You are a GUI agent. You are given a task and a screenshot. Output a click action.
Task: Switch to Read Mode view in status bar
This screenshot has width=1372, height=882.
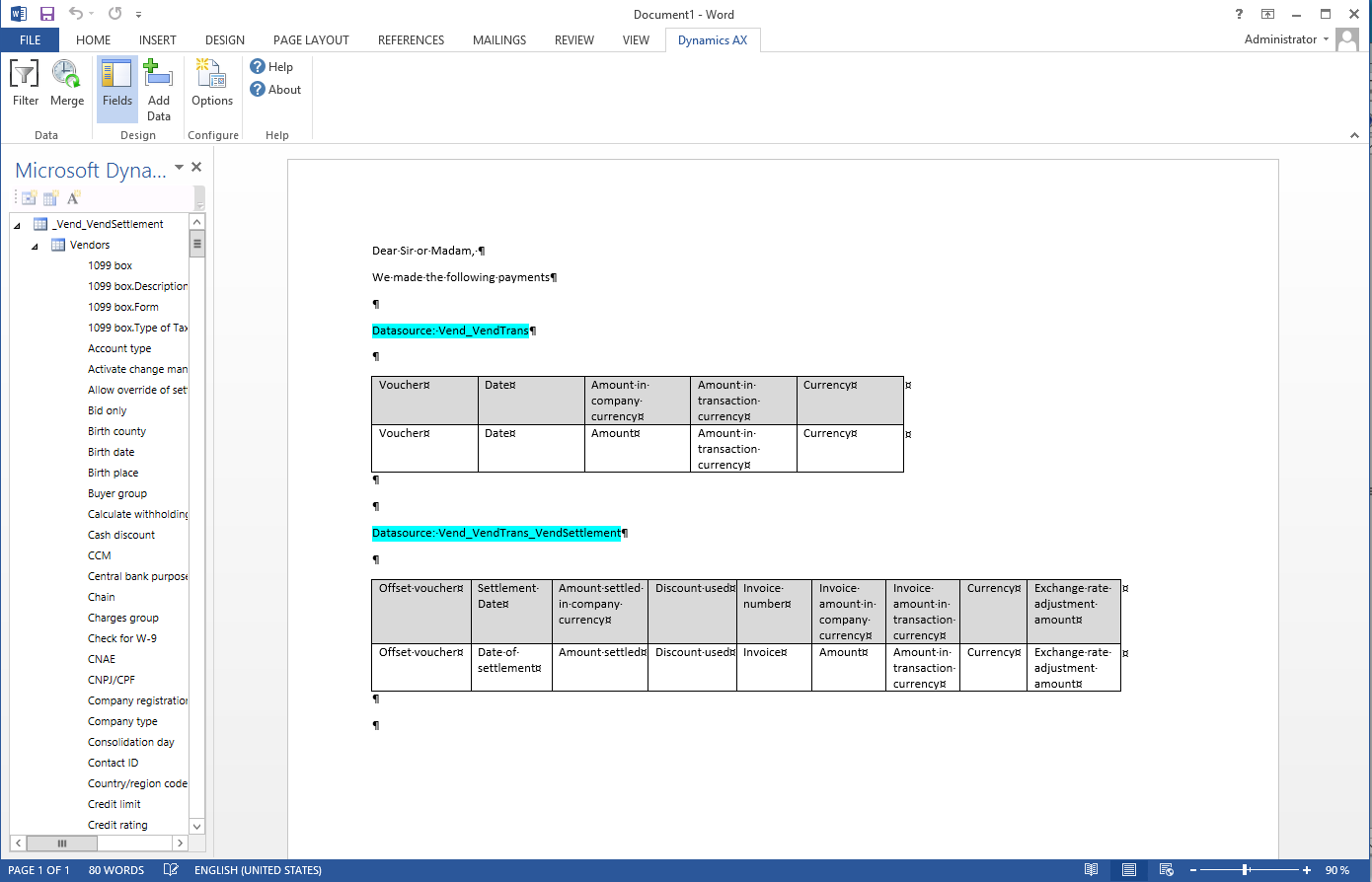click(x=1091, y=870)
